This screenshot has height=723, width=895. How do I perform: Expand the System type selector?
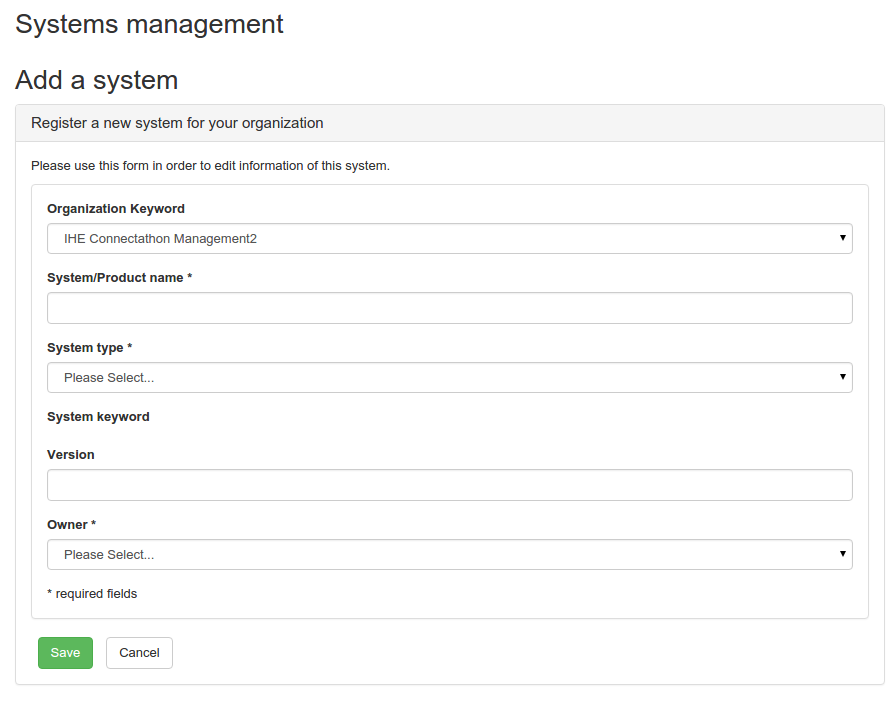point(449,377)
